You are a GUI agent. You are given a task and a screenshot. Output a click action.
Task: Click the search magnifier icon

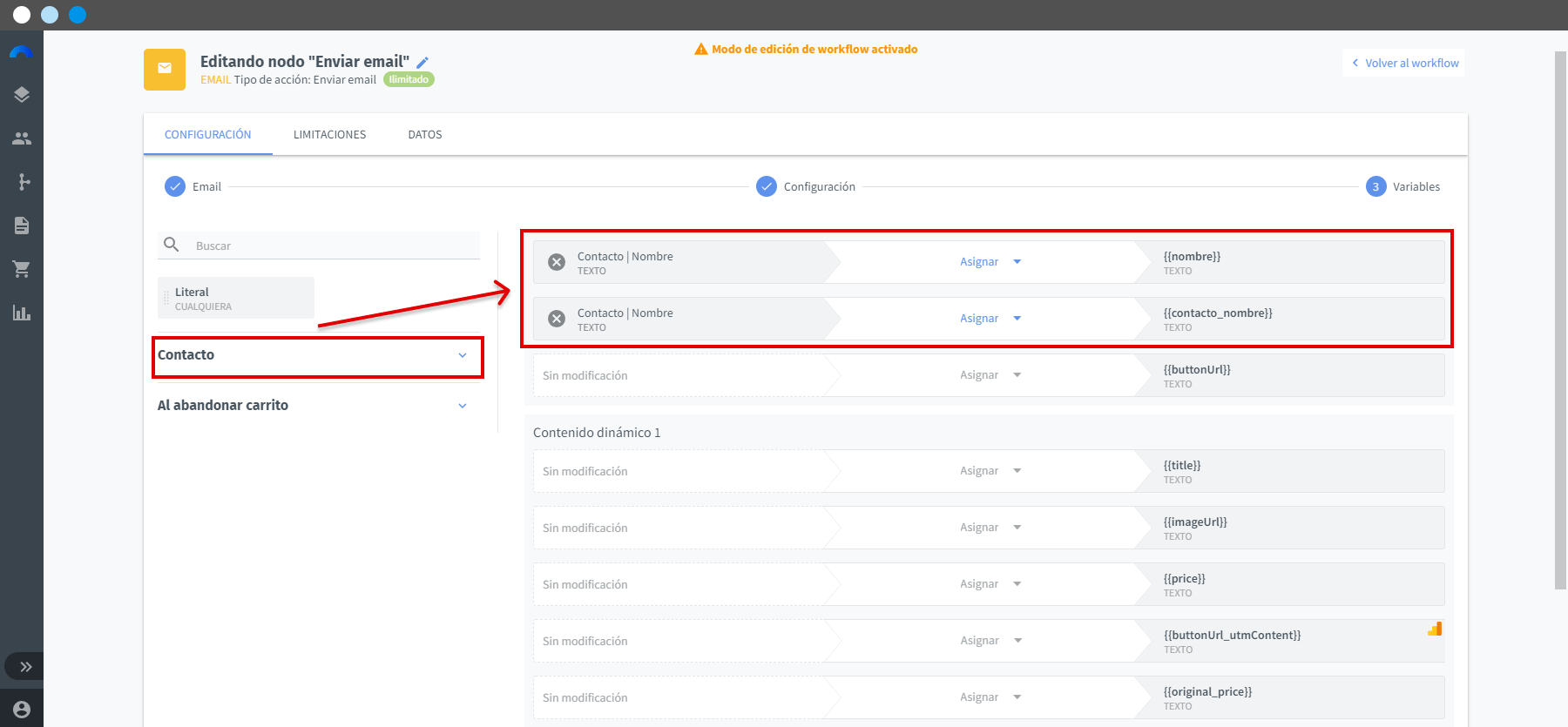[x=172, y=245]
